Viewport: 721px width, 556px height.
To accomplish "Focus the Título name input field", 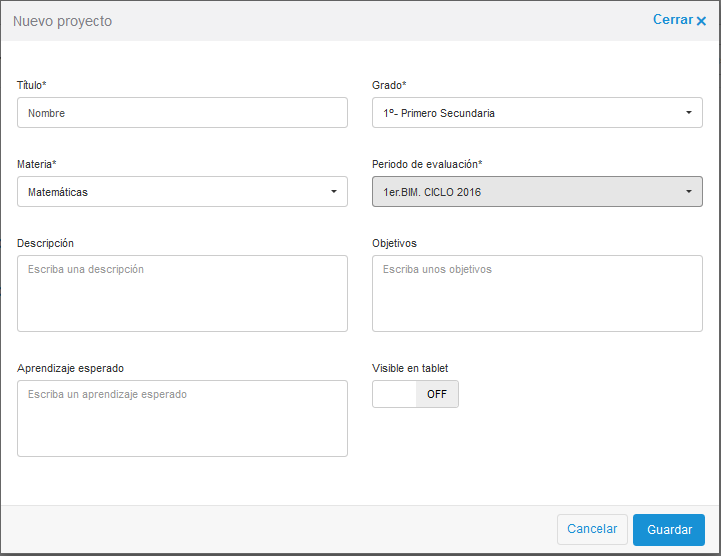I will coord(182,113).
